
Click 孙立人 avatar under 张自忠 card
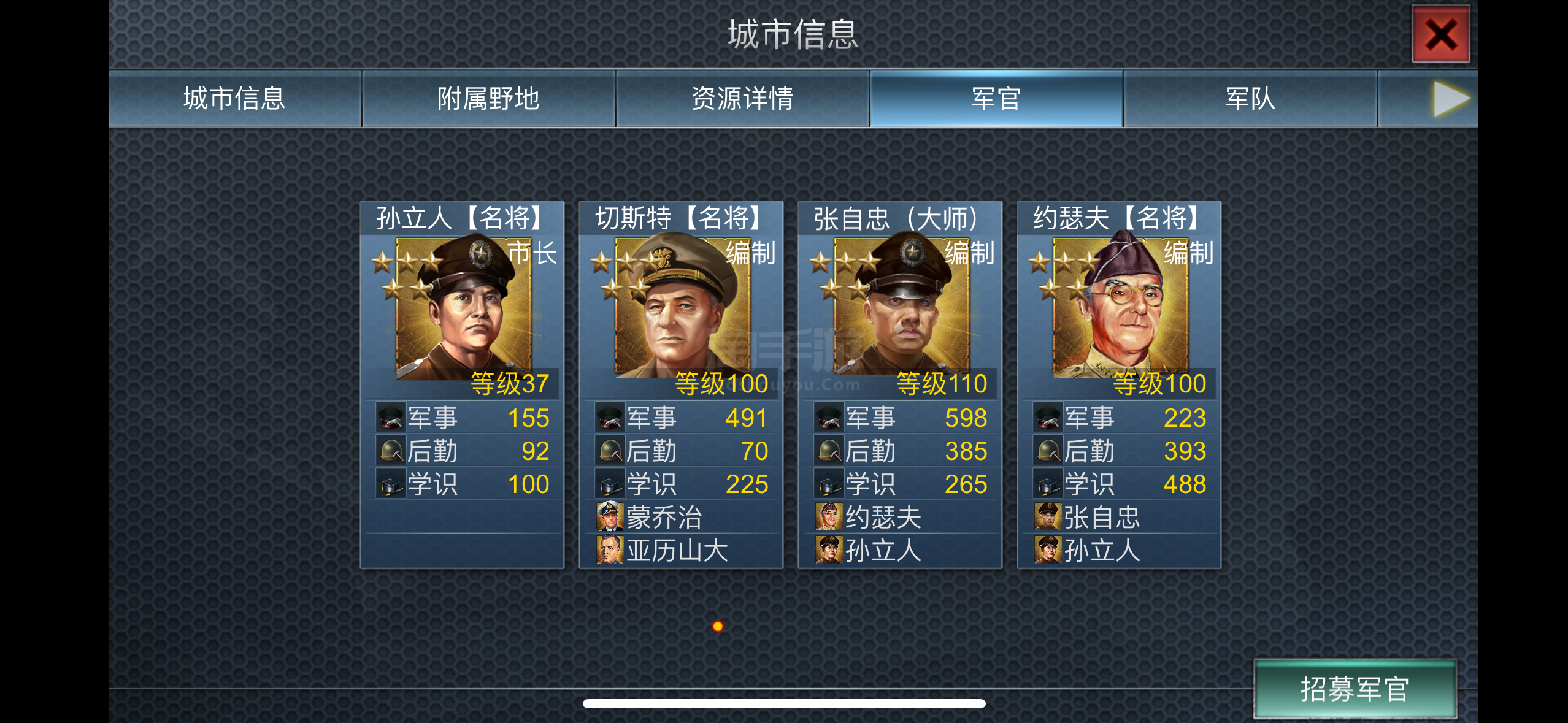[x=829, y=550]
